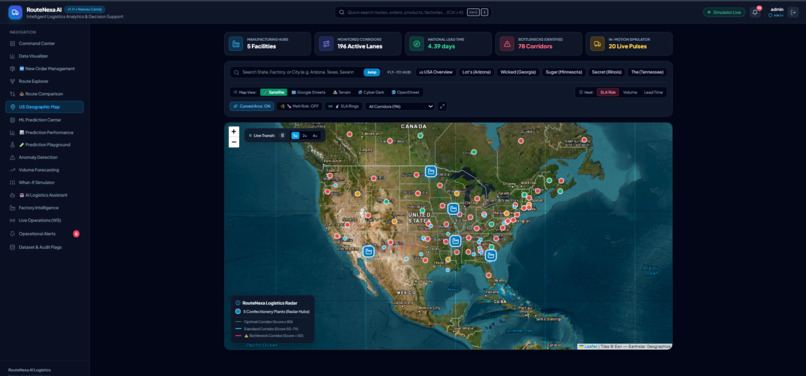The width and height of the screenshot is (806, 376).
Task: Click the admin user profile
Action: [x=776, y=12]
